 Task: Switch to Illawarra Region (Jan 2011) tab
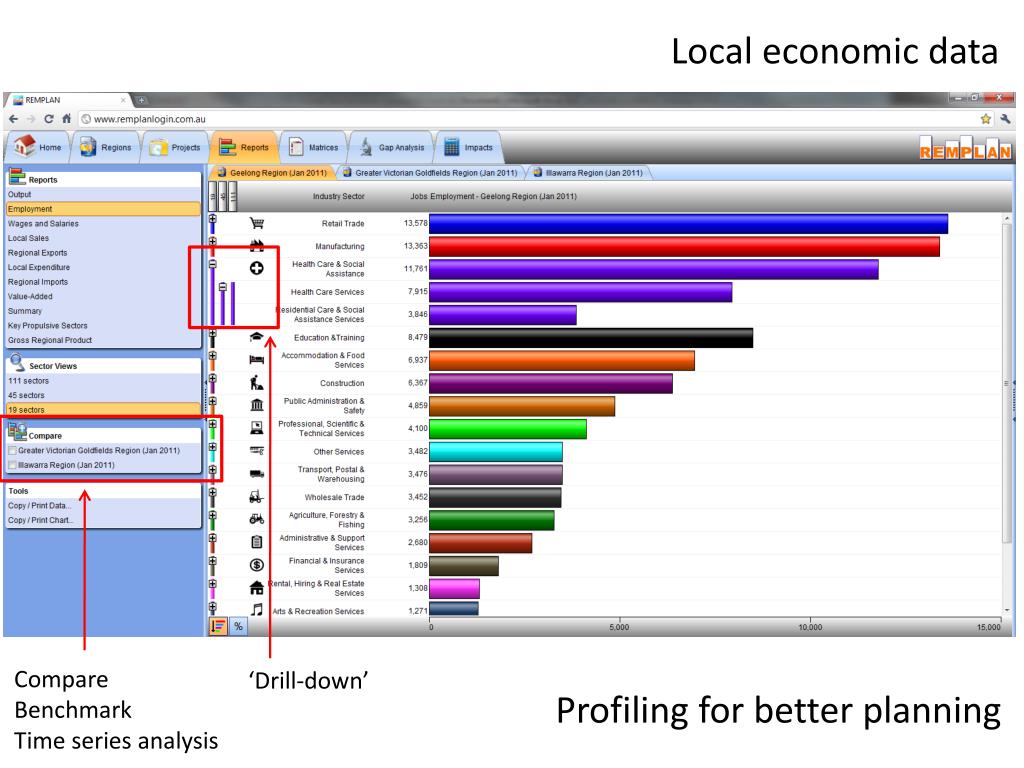tap(588, 173)
